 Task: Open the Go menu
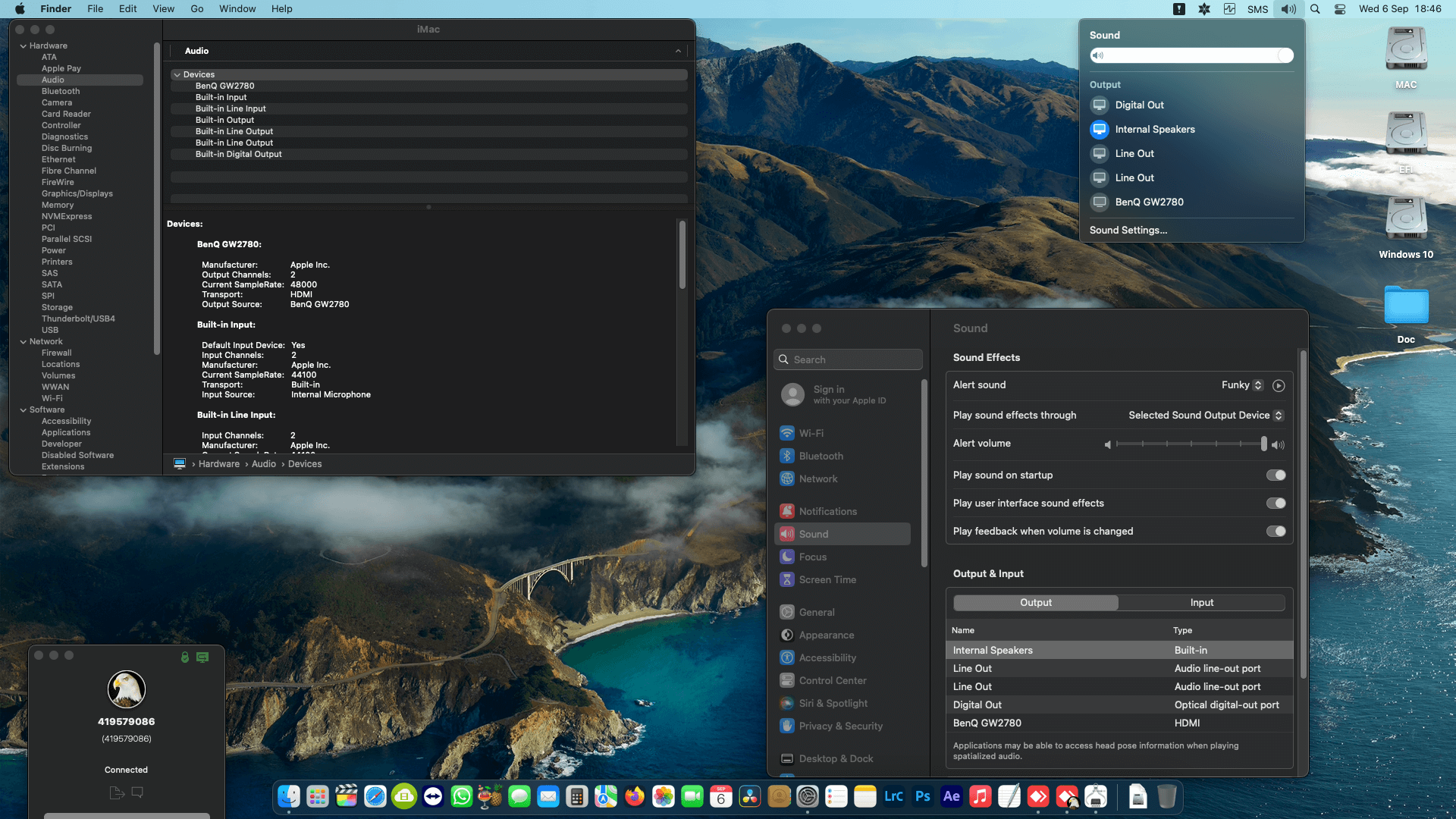[x=196, y=9]
